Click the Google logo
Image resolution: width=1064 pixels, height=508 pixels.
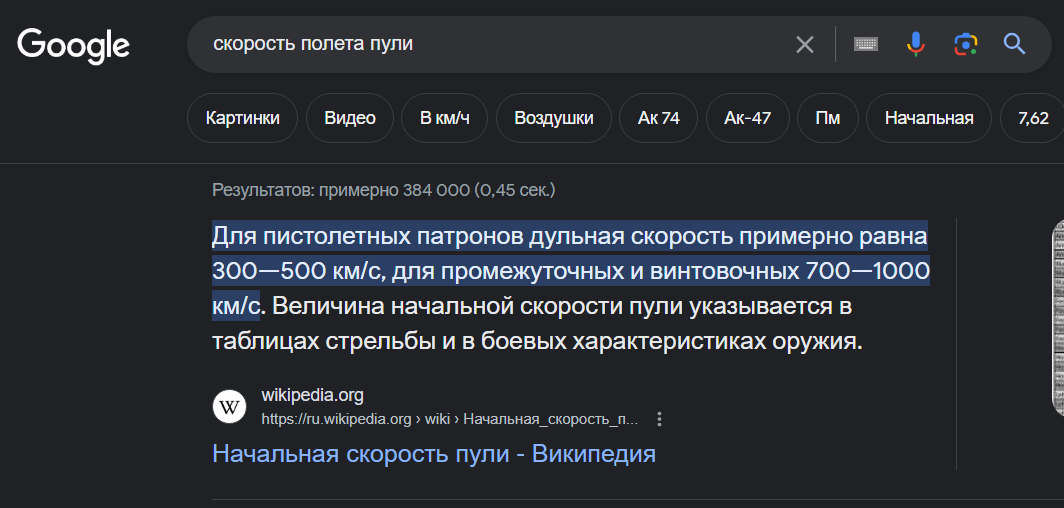click(73, 45)
